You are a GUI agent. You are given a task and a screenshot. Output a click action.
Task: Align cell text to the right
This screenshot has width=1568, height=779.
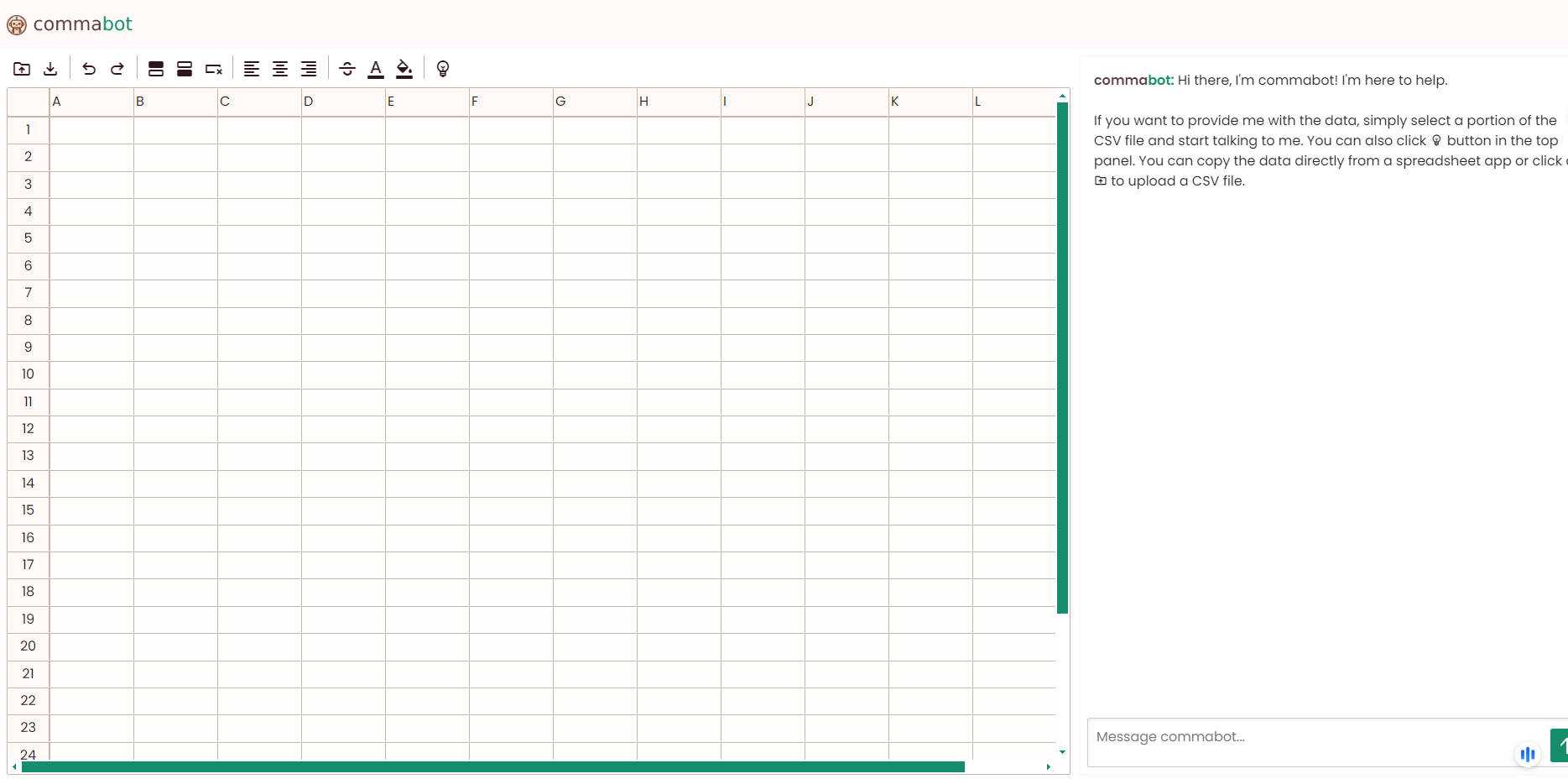click(309, 69)
